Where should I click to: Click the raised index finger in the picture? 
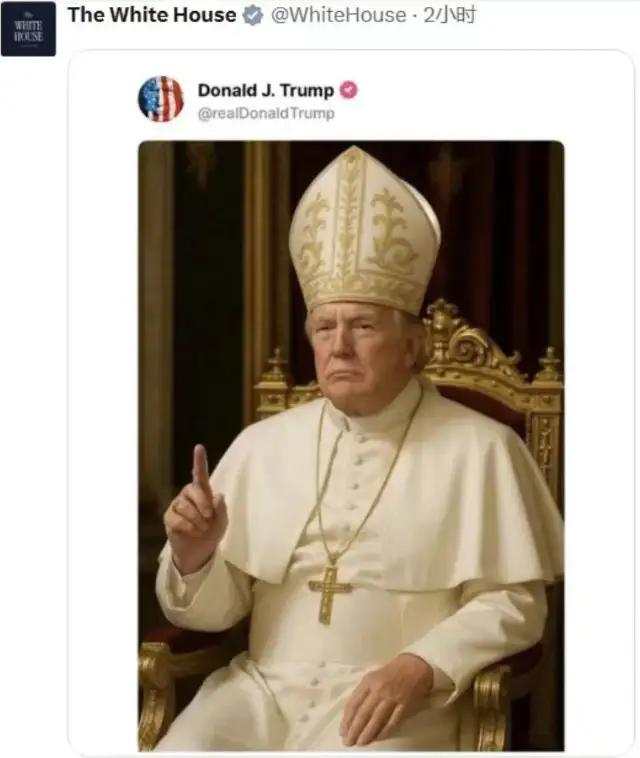click(201, 472)
